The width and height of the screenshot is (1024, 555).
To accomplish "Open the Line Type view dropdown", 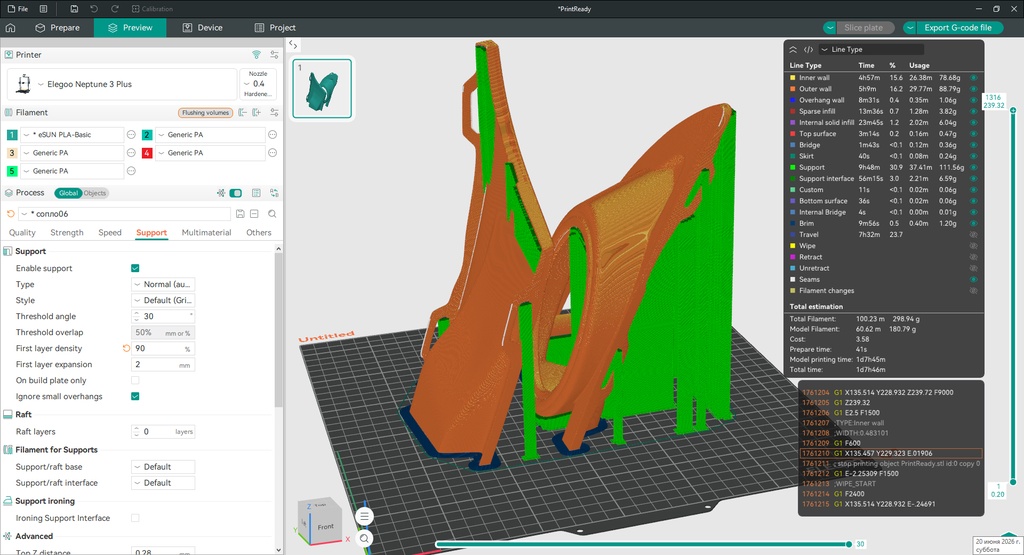I will (871, 49).
